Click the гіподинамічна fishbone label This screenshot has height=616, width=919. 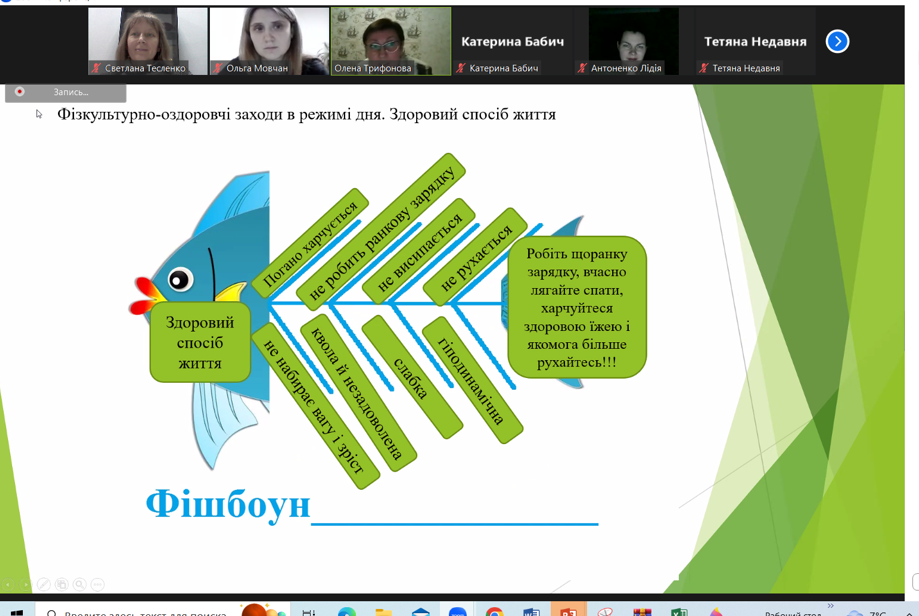coord(471,381)
